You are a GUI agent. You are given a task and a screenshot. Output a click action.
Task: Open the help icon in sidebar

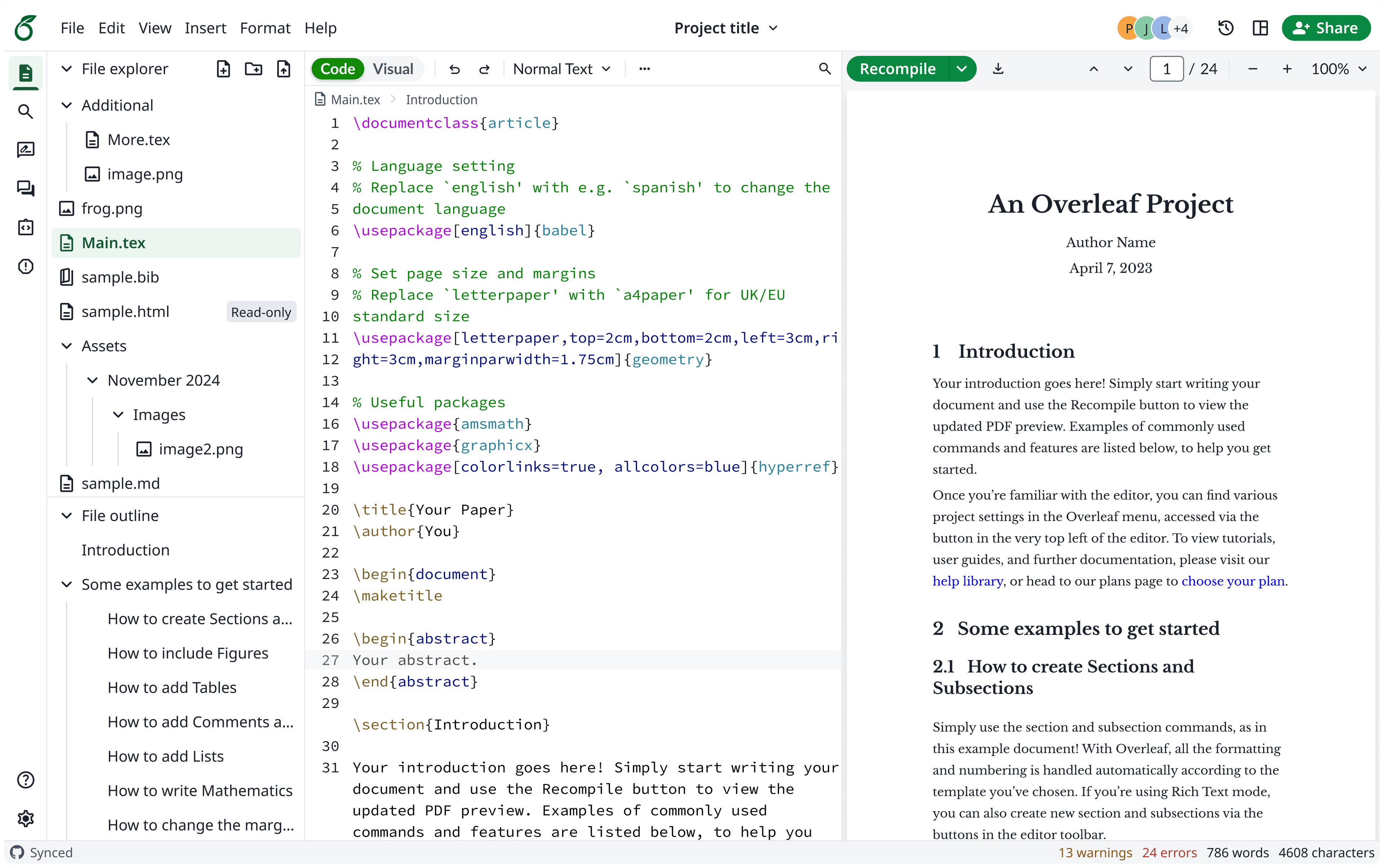[26, 780]
